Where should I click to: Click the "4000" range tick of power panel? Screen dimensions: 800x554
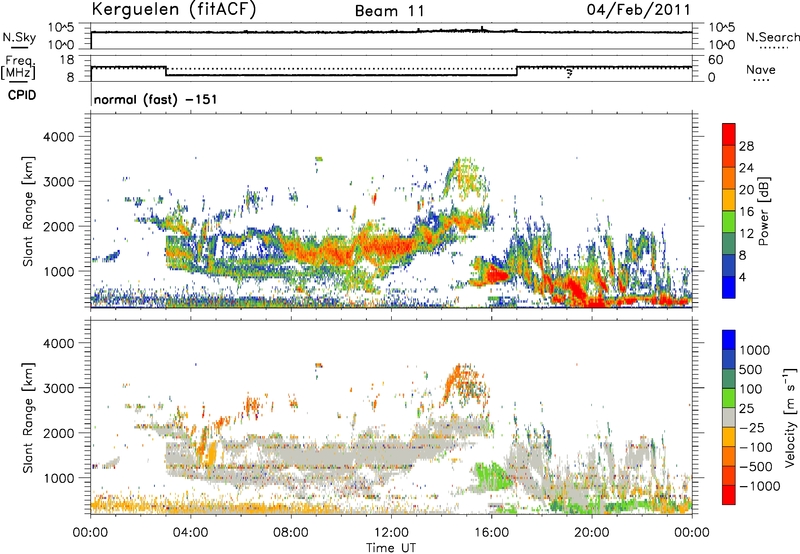coord(59,137)
